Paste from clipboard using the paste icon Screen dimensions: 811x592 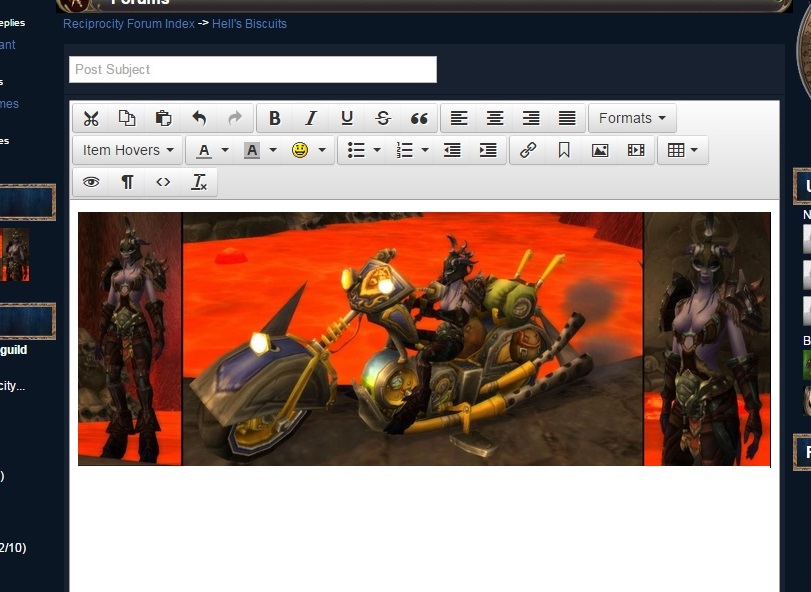pos(163,118)
